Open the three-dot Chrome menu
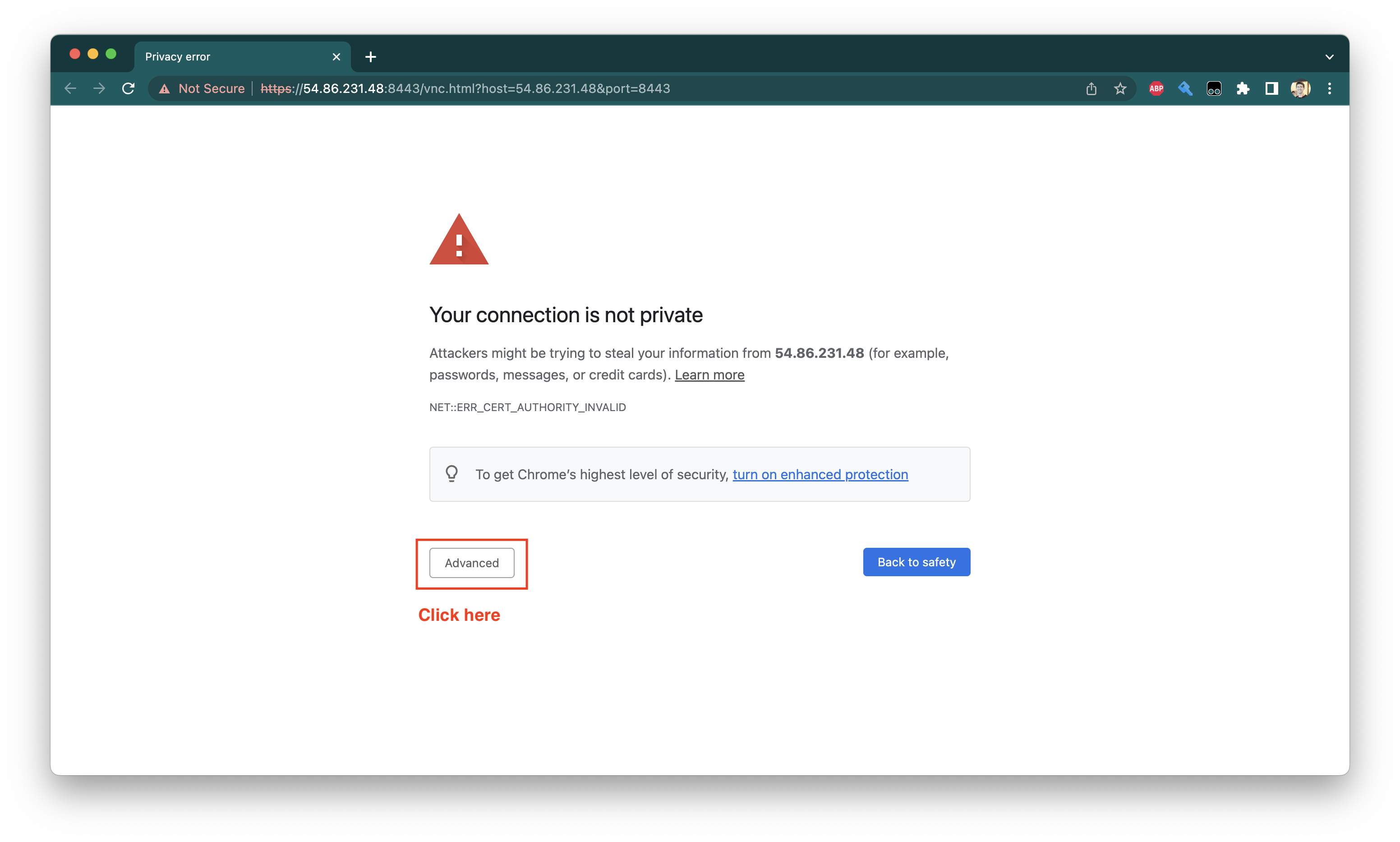This screenshot has width=1400, height=842. pos(1330,88)
